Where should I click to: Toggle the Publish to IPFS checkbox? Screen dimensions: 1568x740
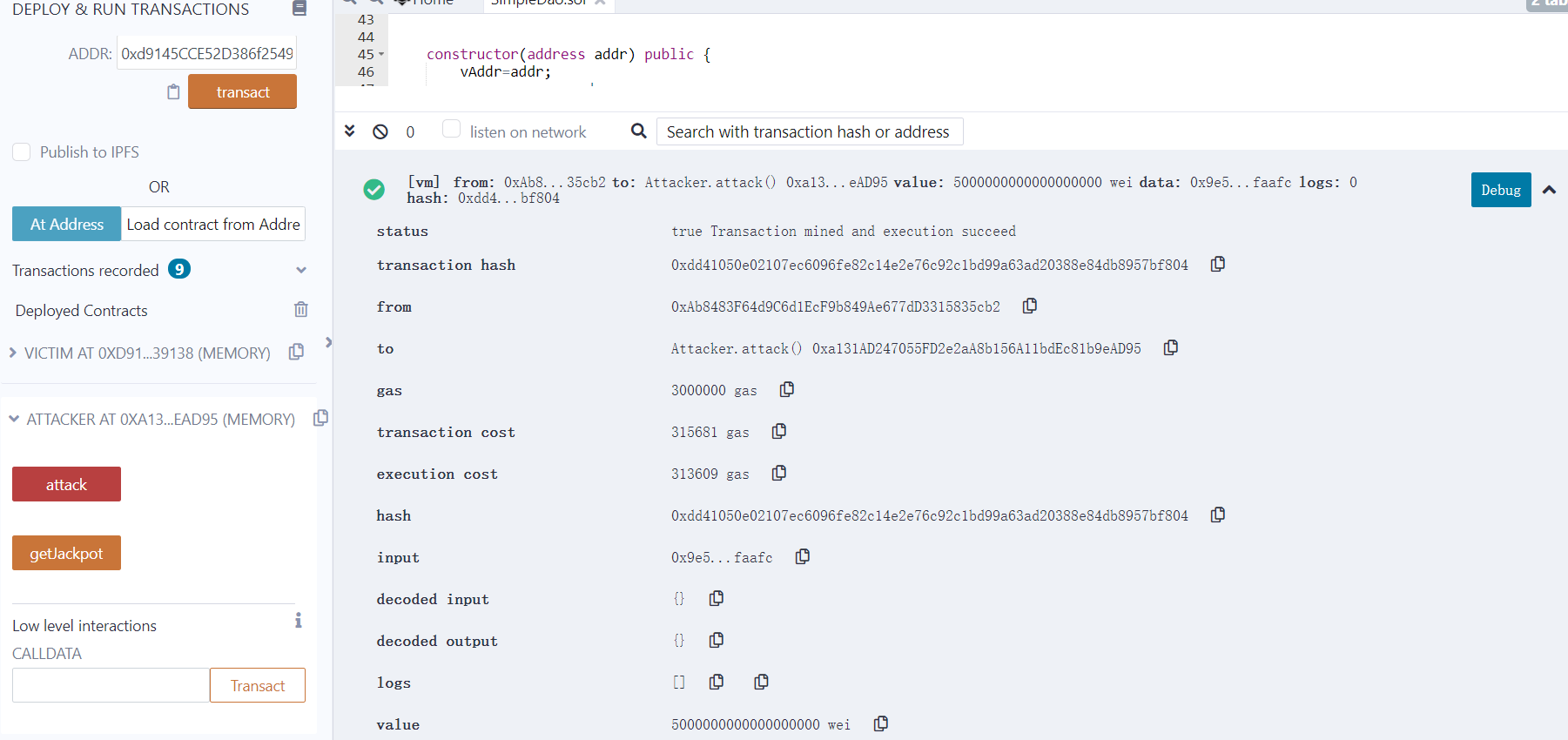coord(22,151)
